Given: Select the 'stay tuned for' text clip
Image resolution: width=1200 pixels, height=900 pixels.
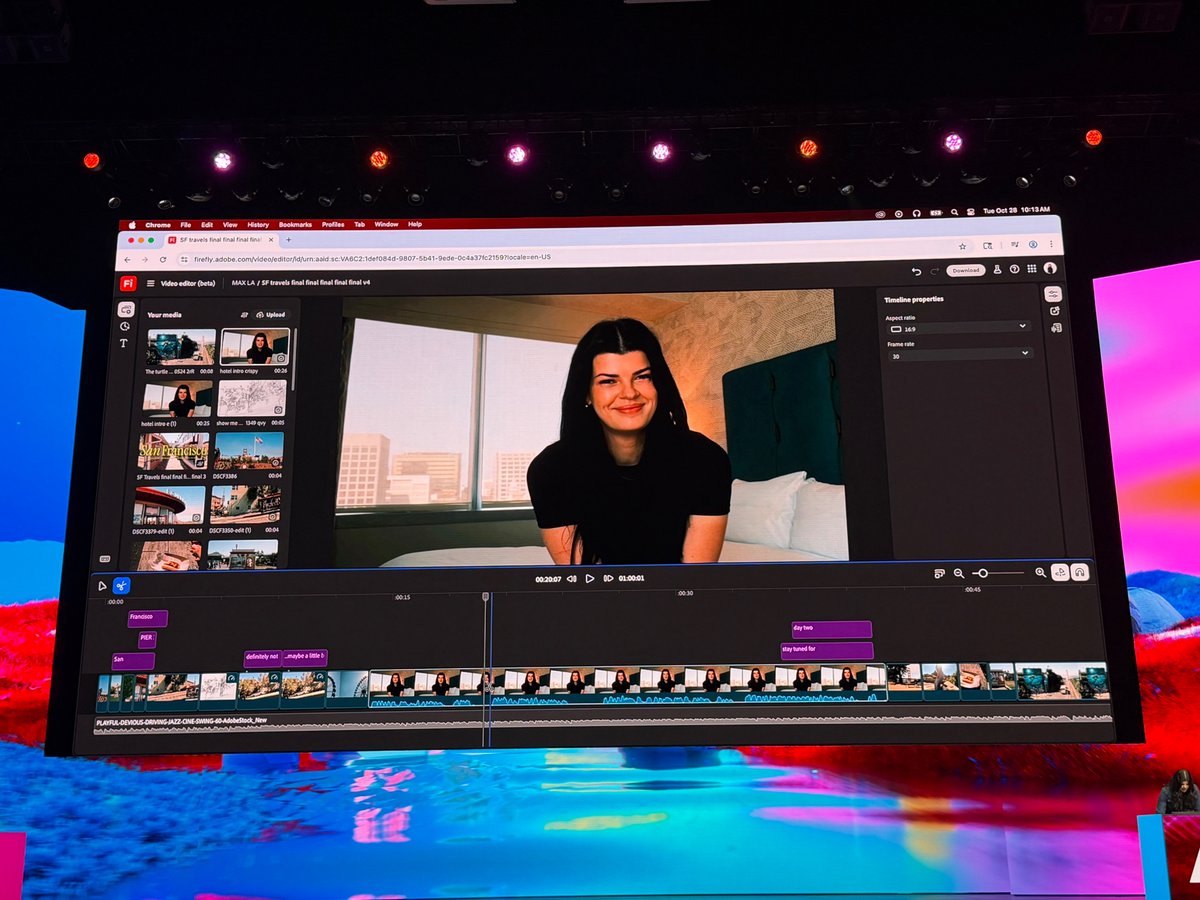Looking at the screenshot, I should 827,651.
